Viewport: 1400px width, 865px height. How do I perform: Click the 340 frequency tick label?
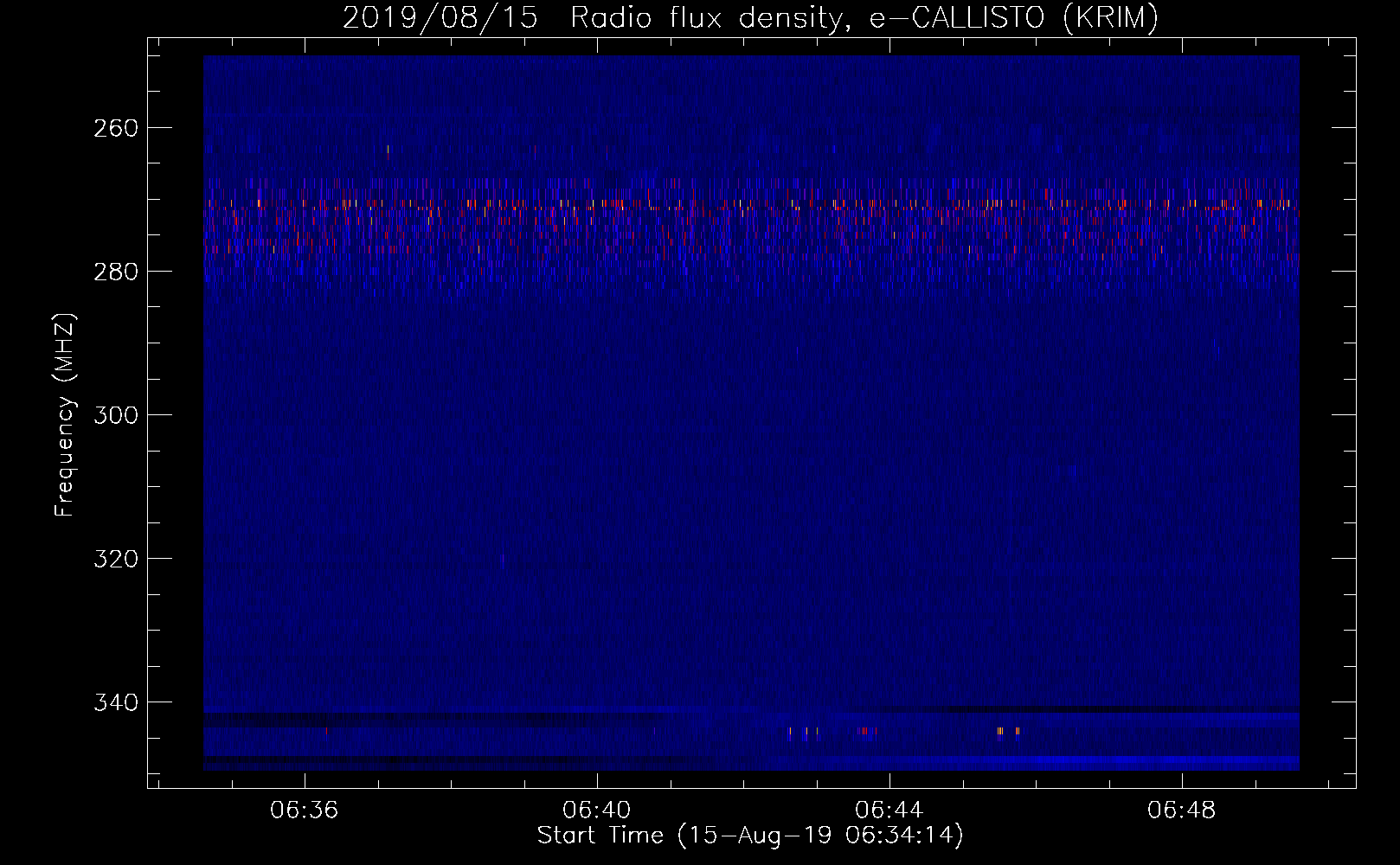(116, 702)
